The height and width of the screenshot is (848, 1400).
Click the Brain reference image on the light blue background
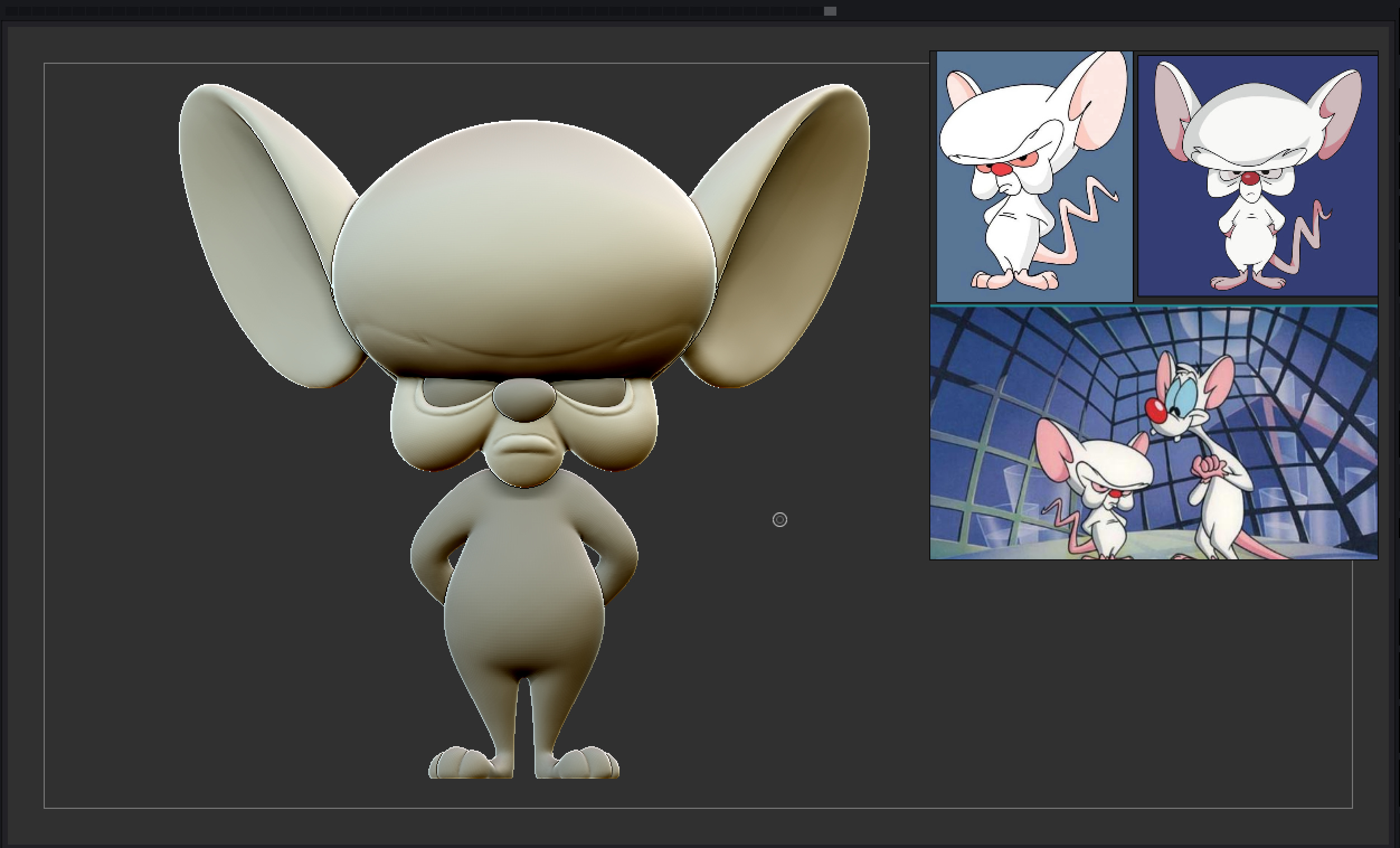click(x=1034, y=177)
